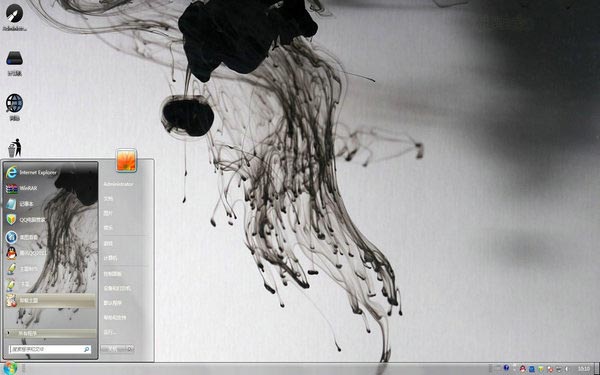Viewport: 600px width, 375px height.
Task: Click the Start menu shut down button
Action: point(113,349)
